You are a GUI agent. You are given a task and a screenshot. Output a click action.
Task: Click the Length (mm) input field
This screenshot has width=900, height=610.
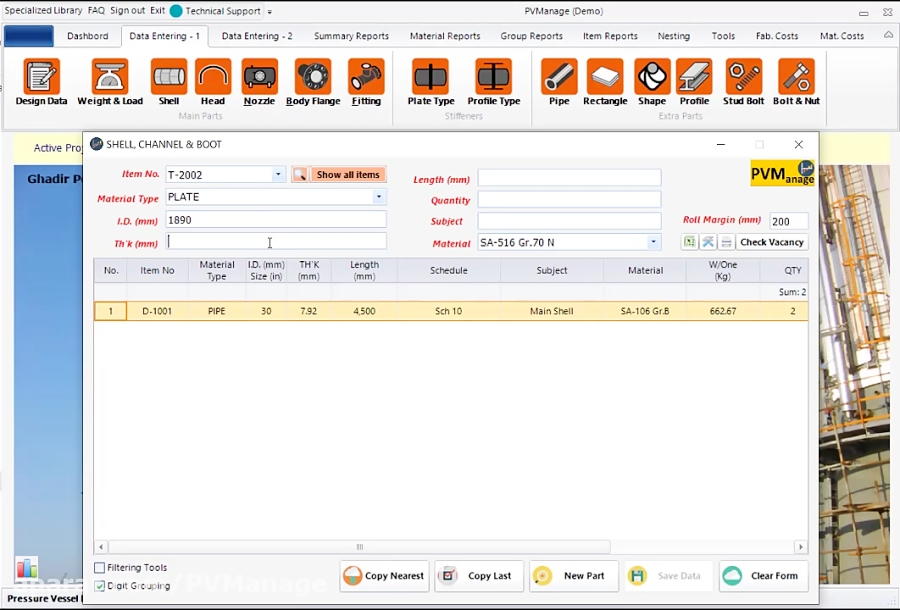[569, 178]
